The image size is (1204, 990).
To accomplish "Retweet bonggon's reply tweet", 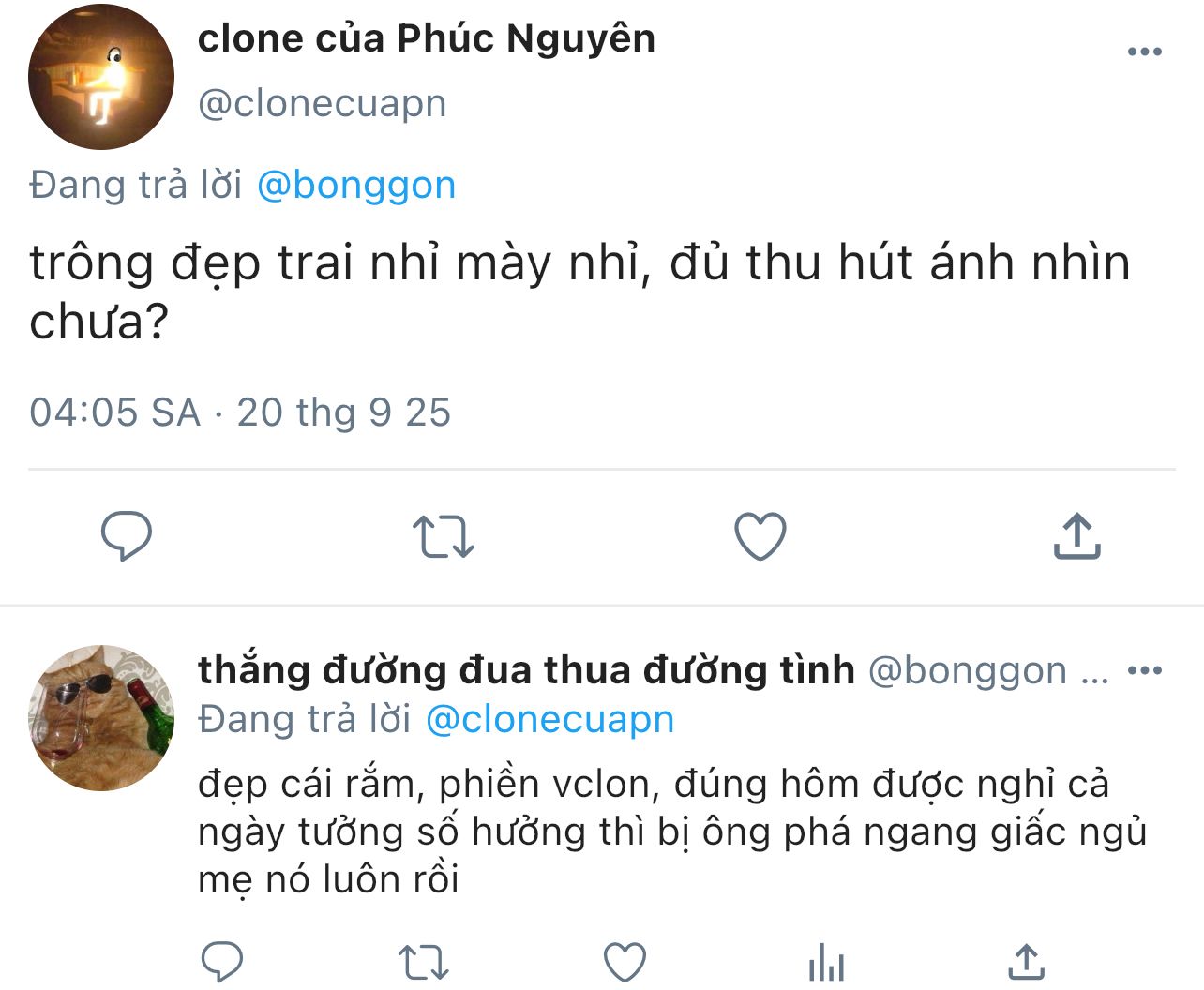I will (x=423, y=962).
